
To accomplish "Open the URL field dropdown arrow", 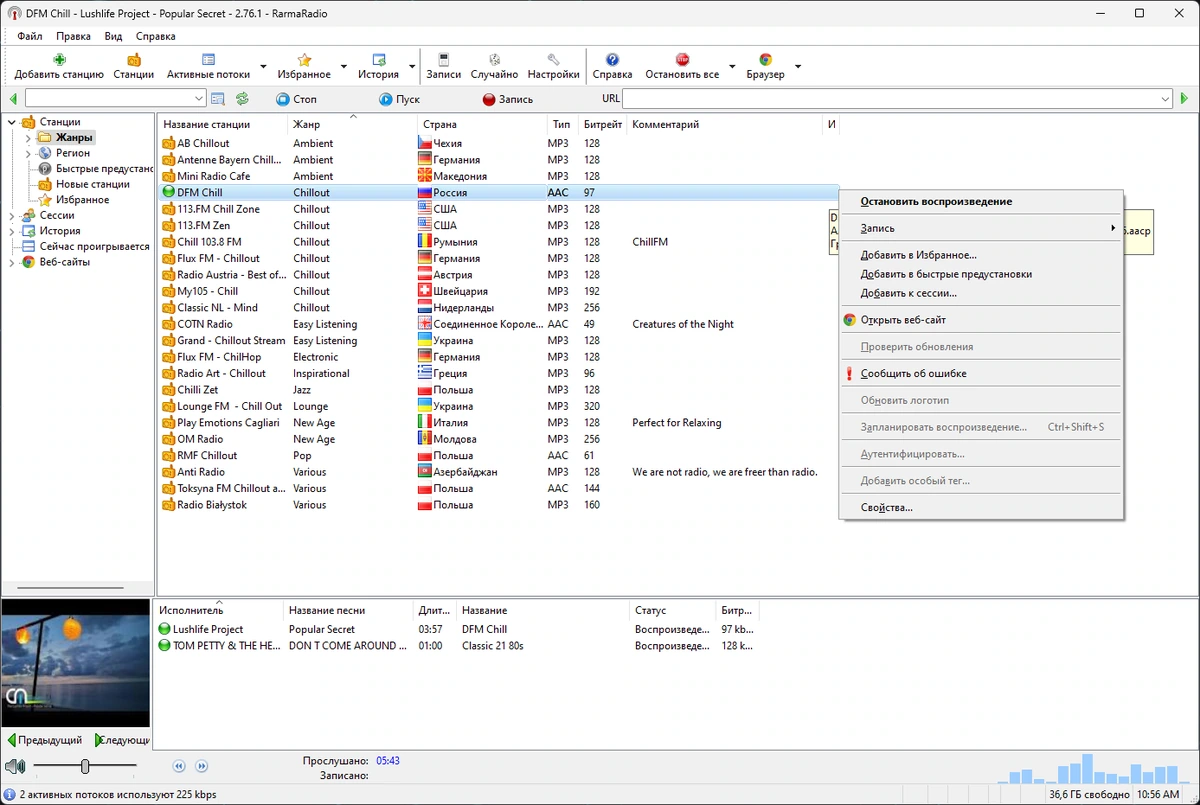I will (x=1165, y=99).
